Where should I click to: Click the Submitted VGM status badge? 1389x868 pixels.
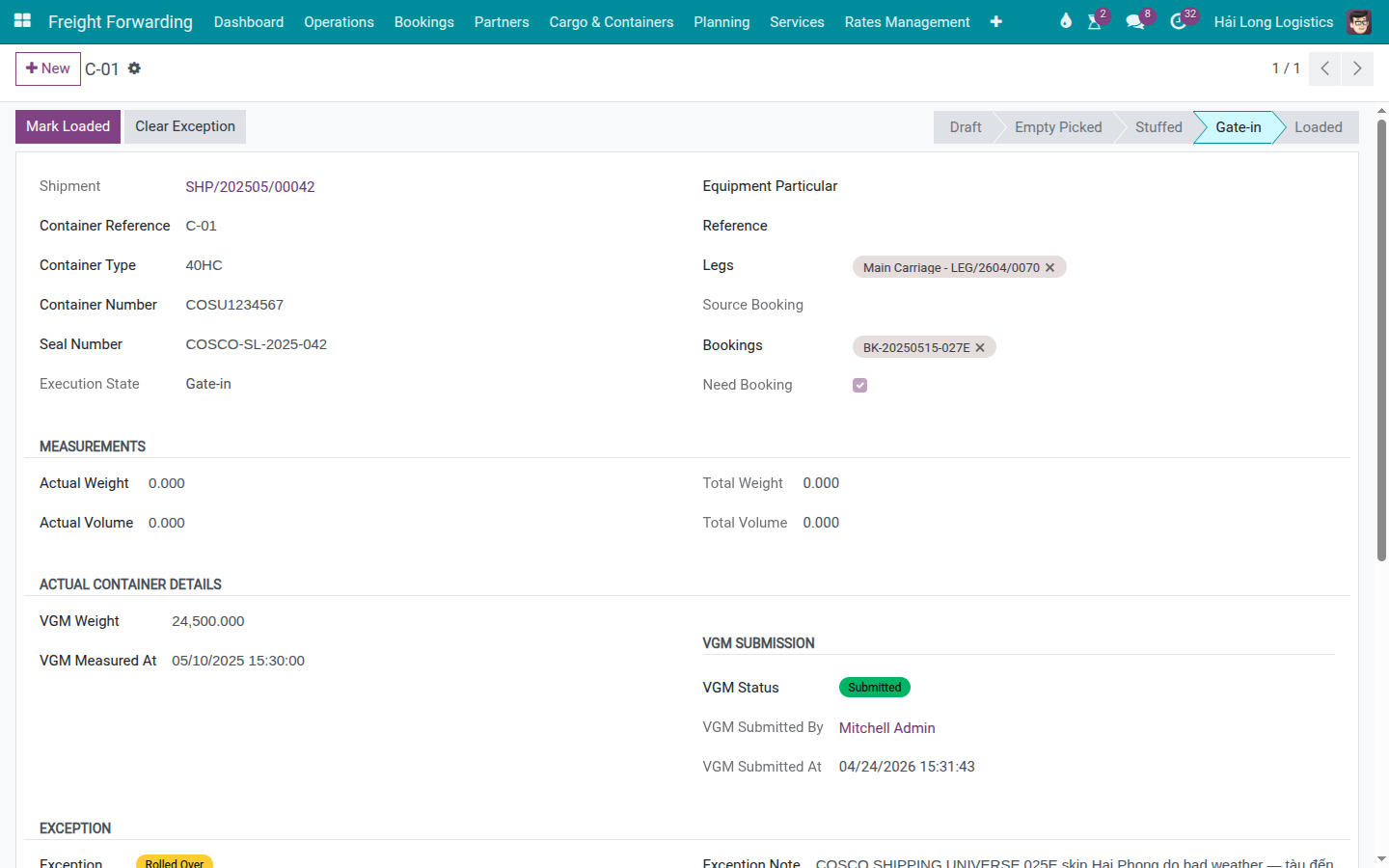pyautogui.click(x=874, y=688)
